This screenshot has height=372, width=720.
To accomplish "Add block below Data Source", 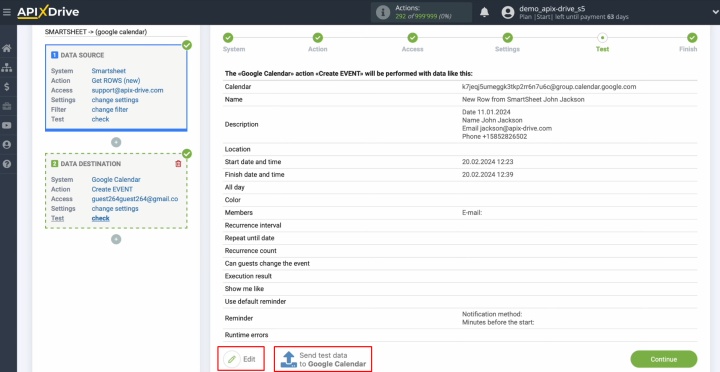I will pos(116,142).
